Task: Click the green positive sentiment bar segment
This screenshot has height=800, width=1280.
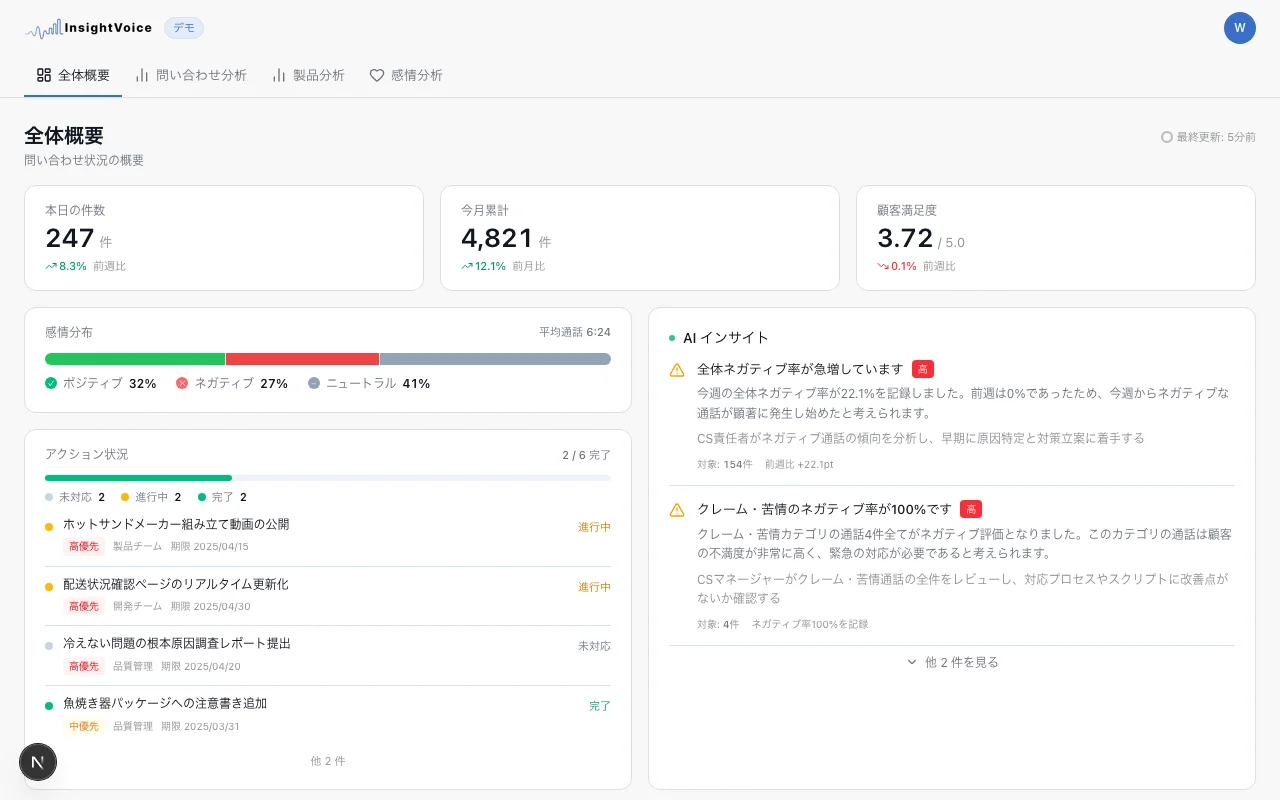Action: 135,359
